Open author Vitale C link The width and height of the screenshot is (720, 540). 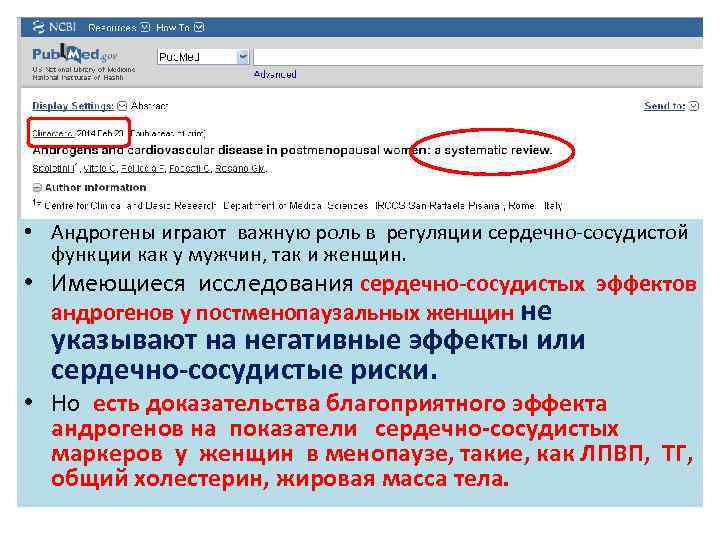[x=100, y=169]
